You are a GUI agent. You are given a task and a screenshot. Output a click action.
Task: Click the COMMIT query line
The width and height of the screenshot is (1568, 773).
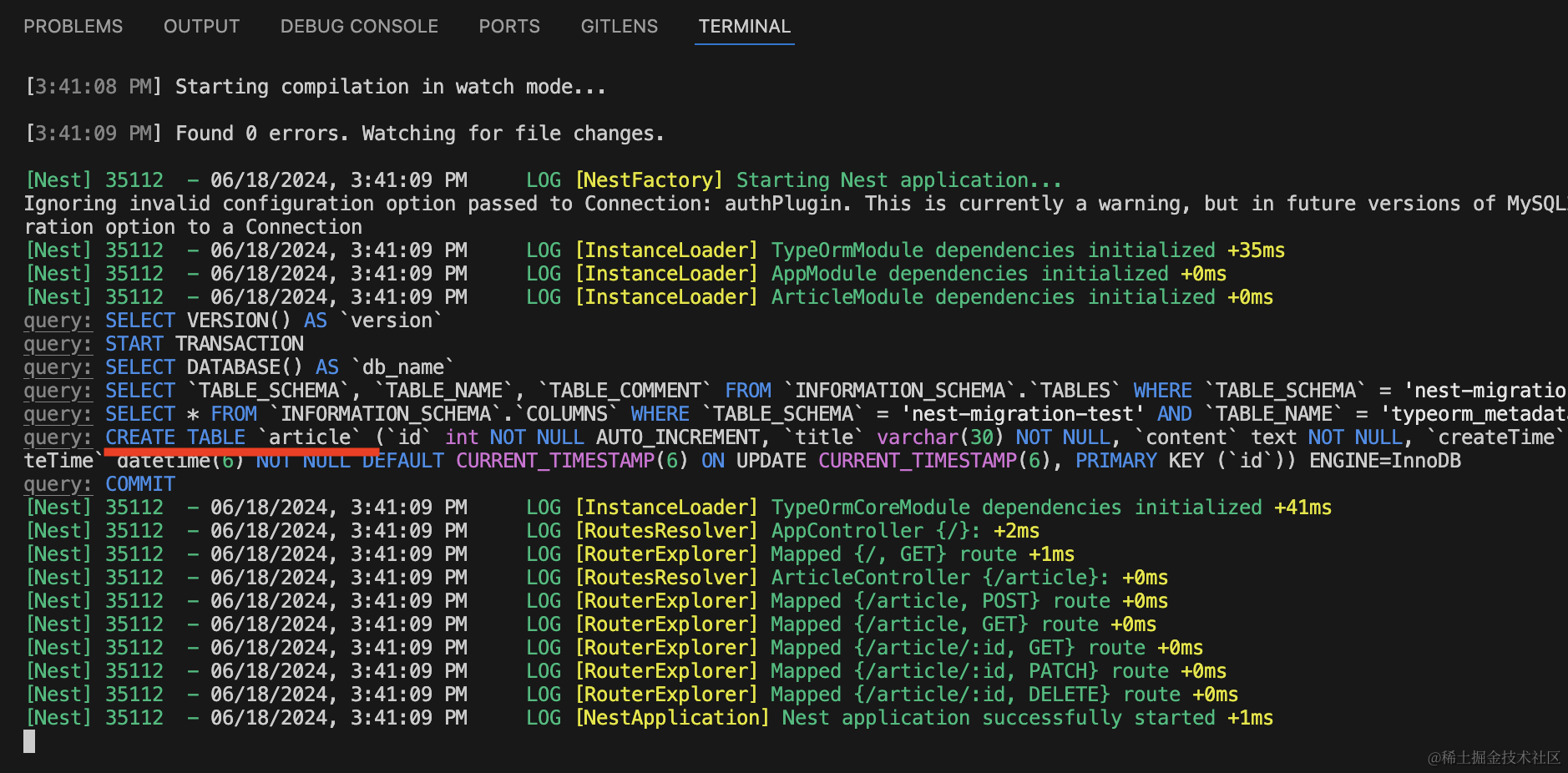[140, 484]
